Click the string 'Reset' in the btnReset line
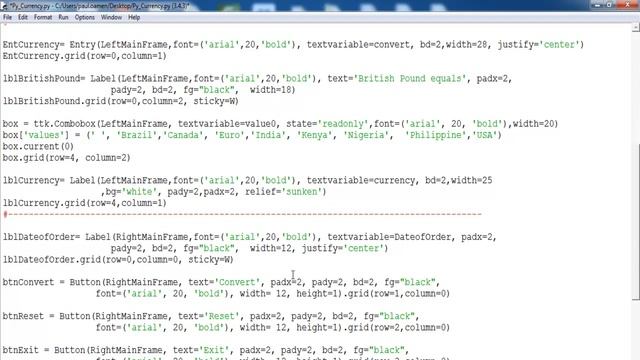 224,316
